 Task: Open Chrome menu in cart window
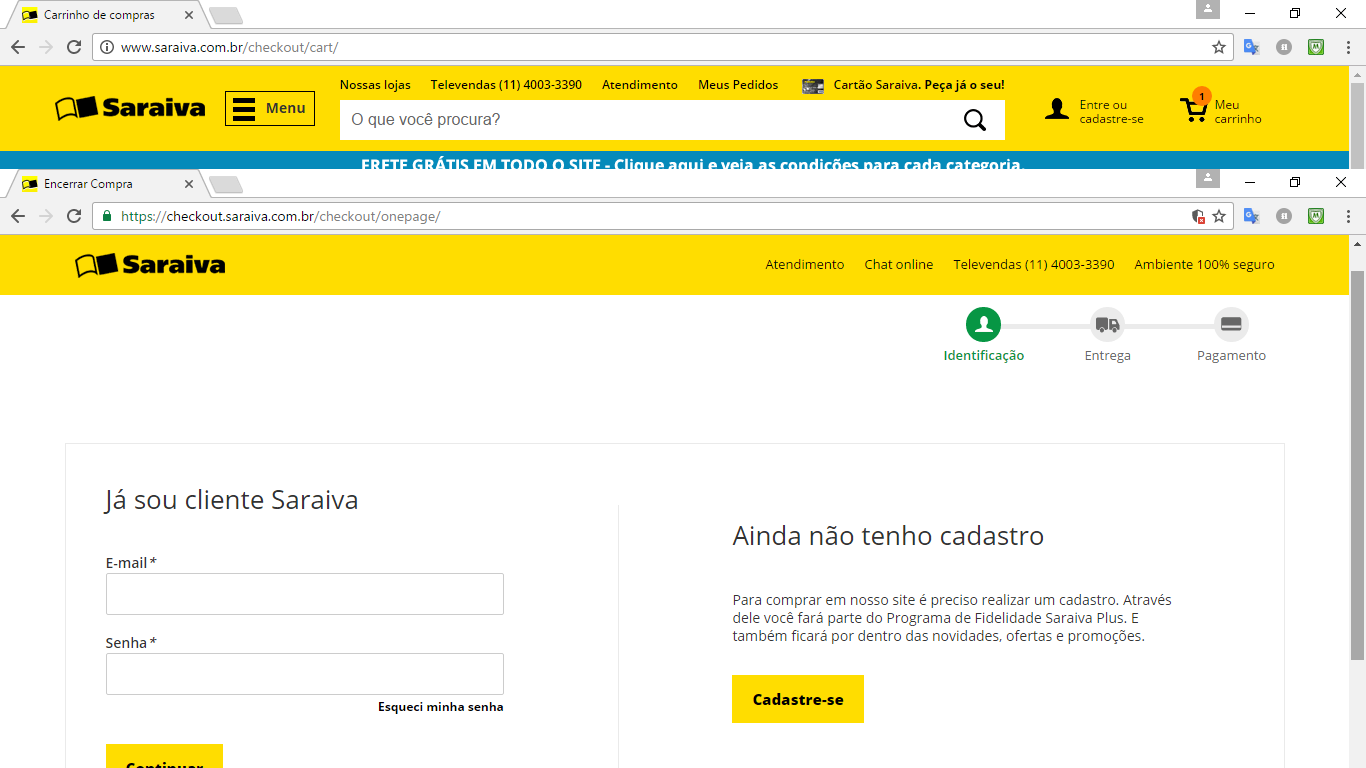[x=1349, y=47]
